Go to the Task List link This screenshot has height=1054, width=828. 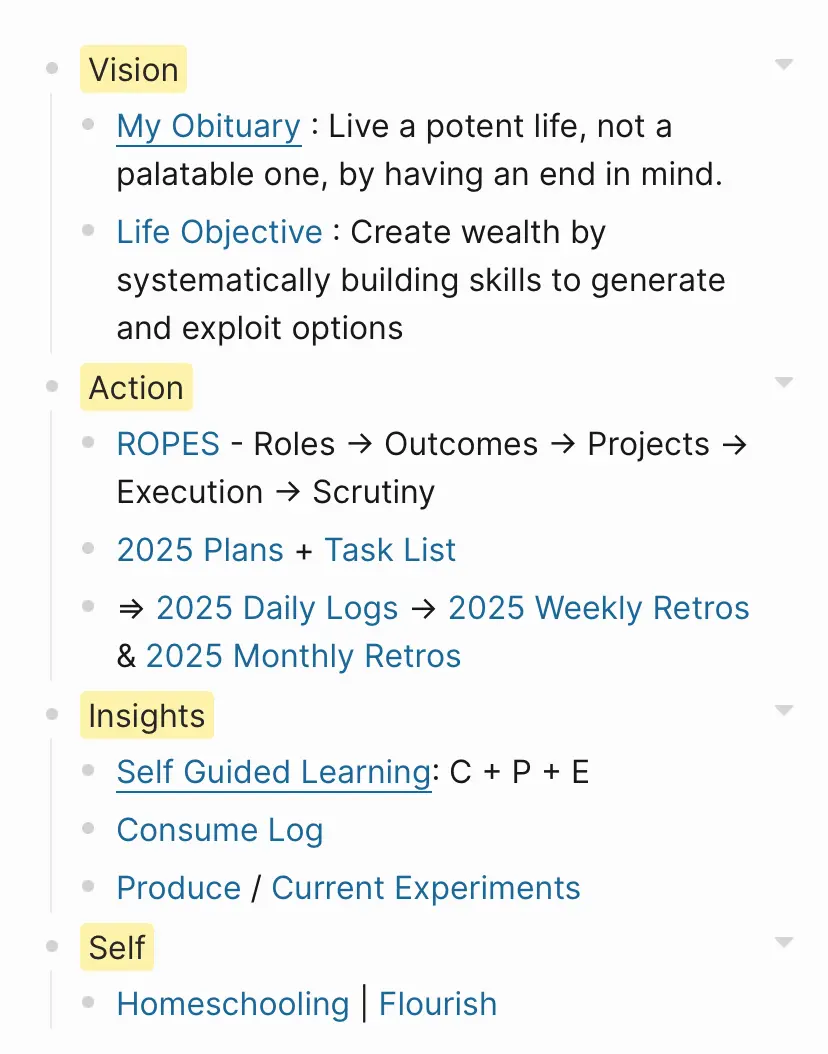click(x=390, y=551)
